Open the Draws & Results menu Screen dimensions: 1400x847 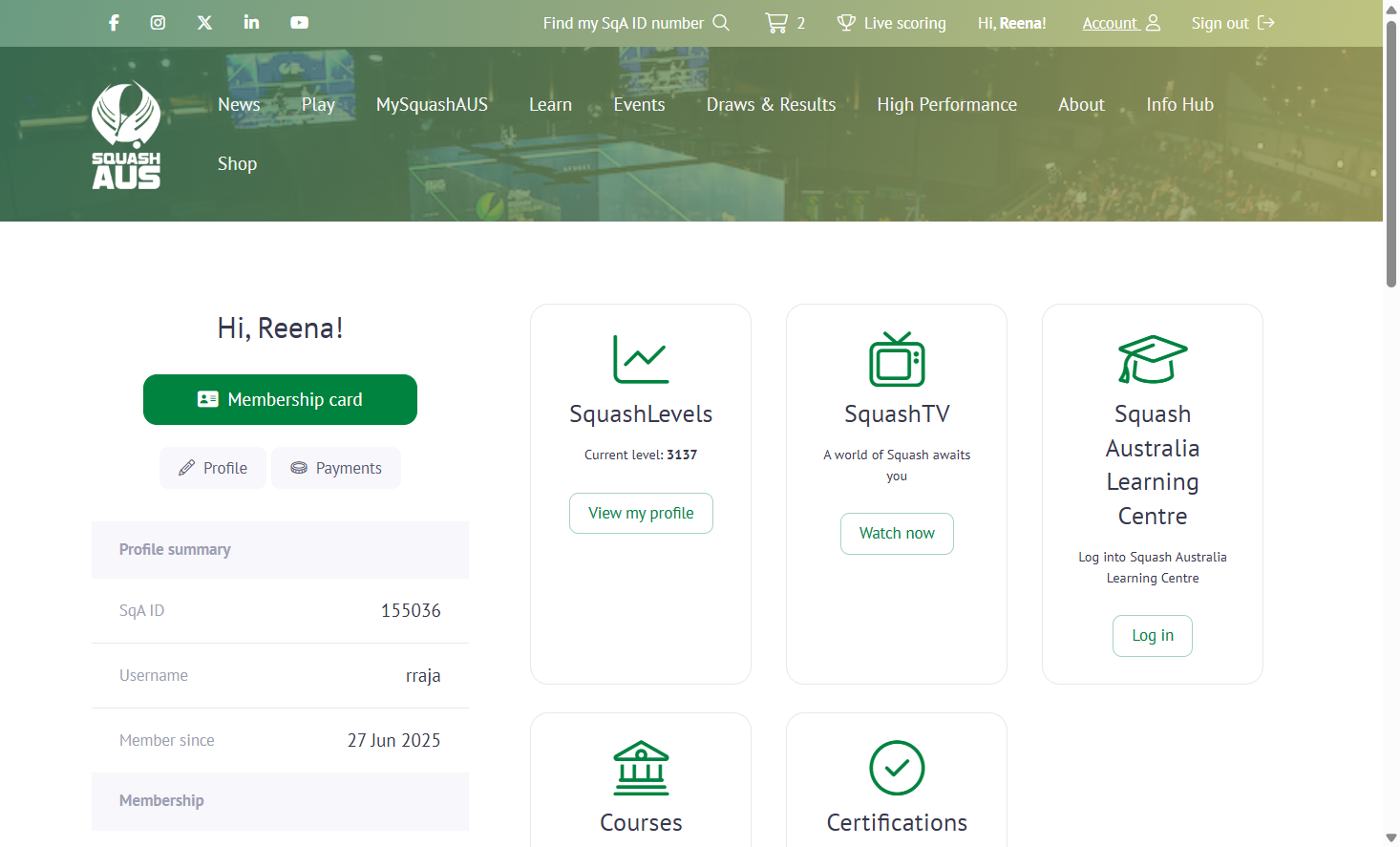[771, 105]
